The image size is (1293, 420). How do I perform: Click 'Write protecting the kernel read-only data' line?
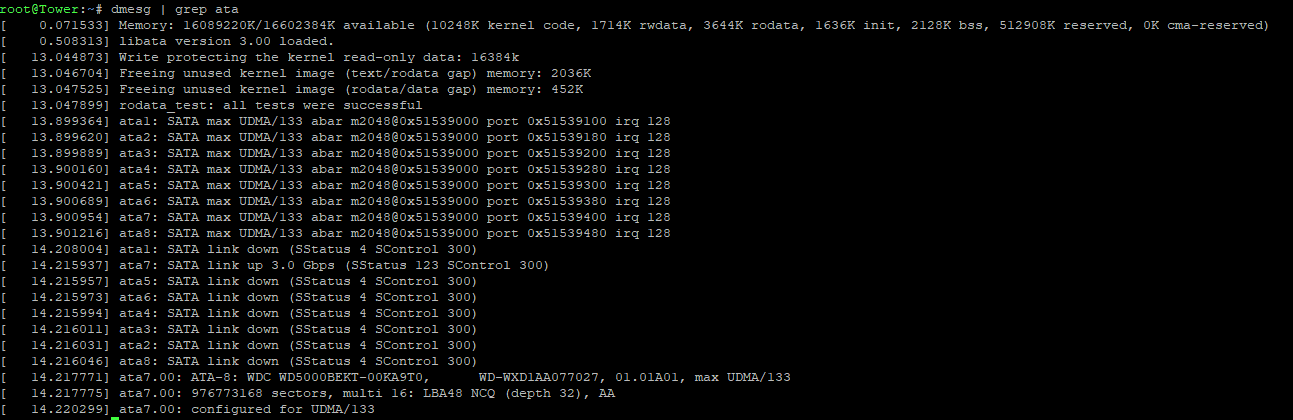[x=260, y=57]
